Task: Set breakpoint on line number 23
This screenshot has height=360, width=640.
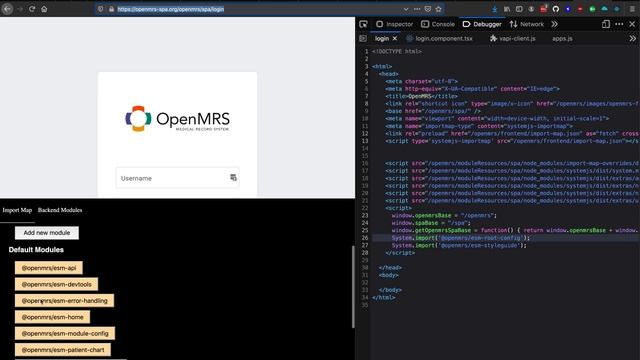Action: click(364, 216)
